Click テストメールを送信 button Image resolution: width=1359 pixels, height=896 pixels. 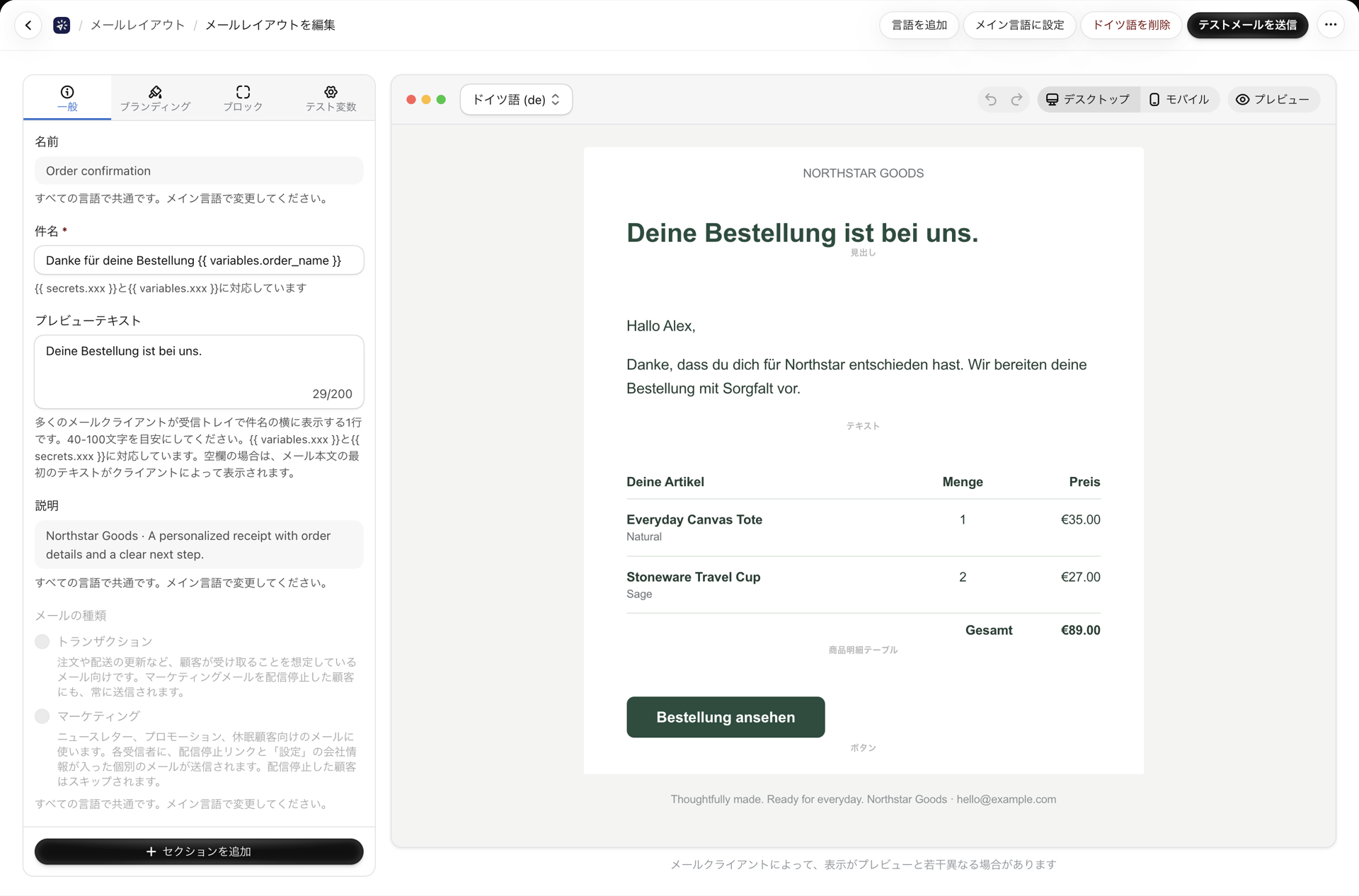1247,25
